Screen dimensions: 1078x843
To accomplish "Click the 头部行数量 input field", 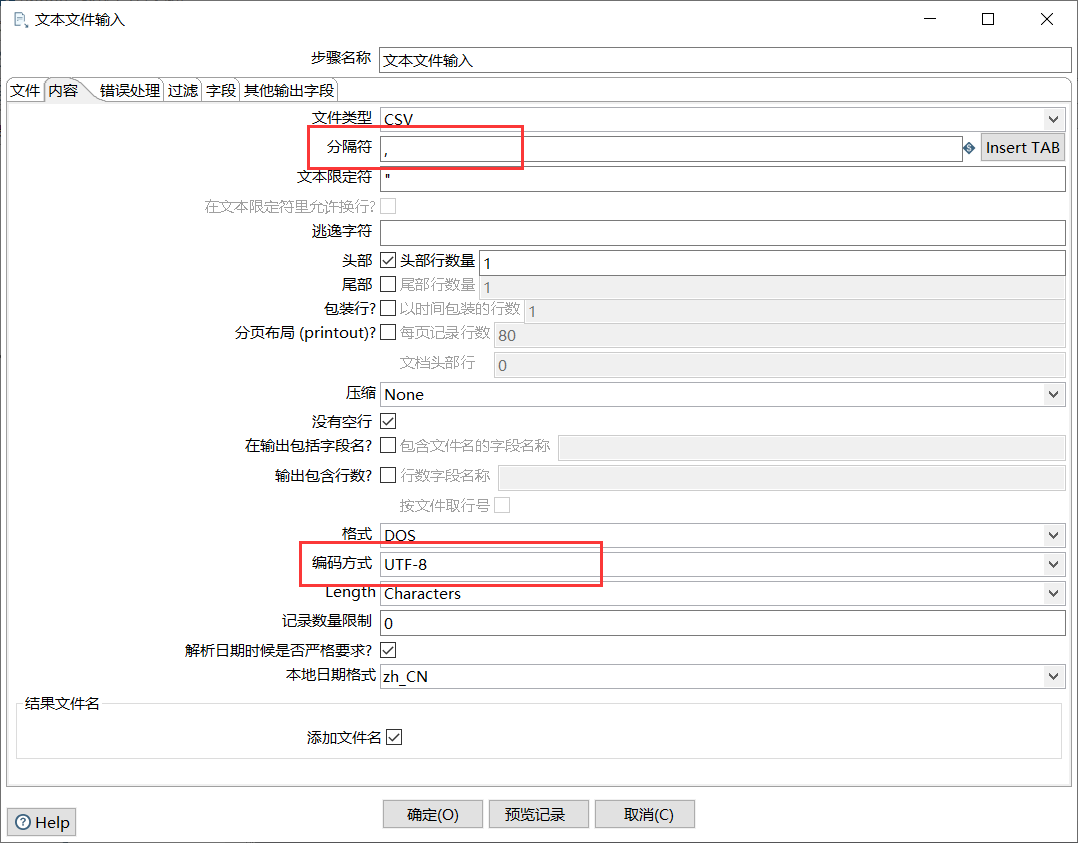I will pos(772,263).
